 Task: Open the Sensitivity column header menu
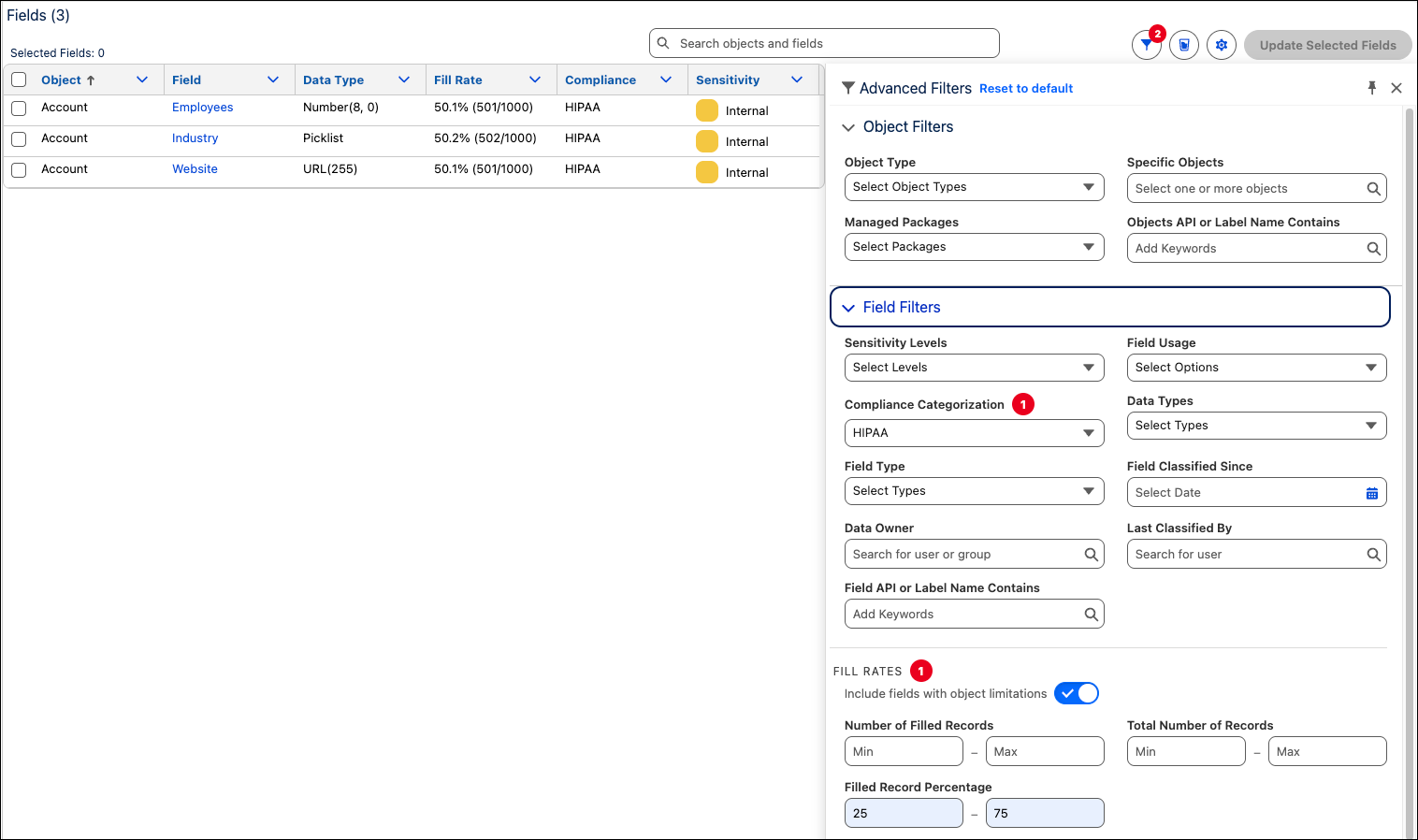tap(797, 80)
